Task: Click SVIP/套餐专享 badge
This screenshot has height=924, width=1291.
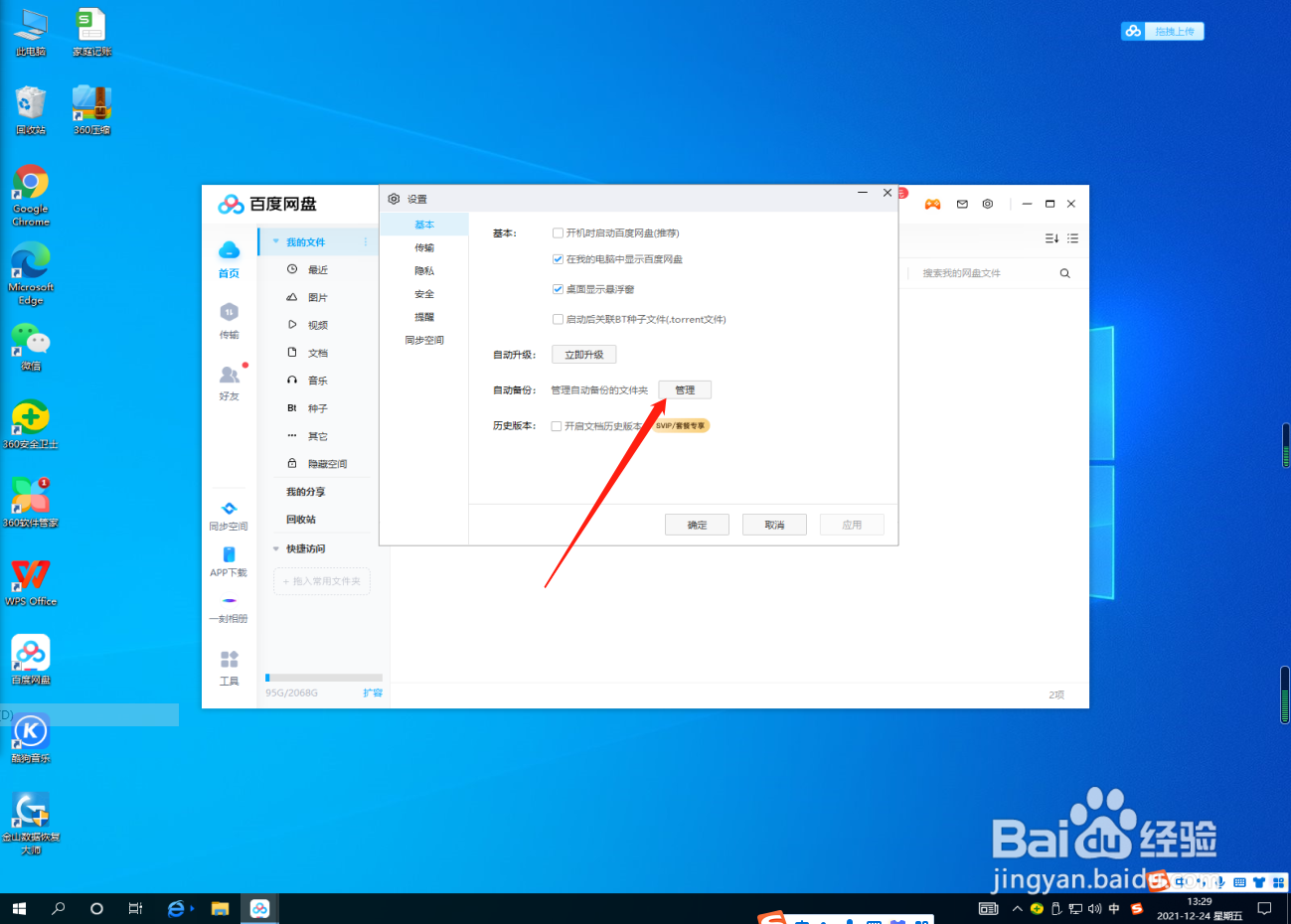Action: tap(681, 426)
